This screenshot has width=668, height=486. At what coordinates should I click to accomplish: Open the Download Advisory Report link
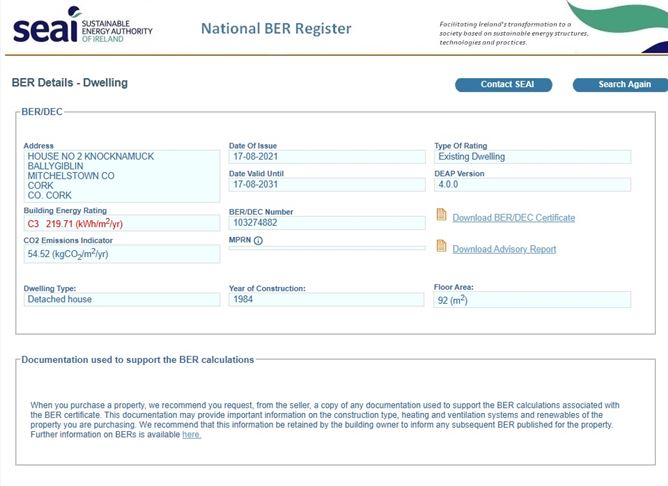click(x=504, y=249)
